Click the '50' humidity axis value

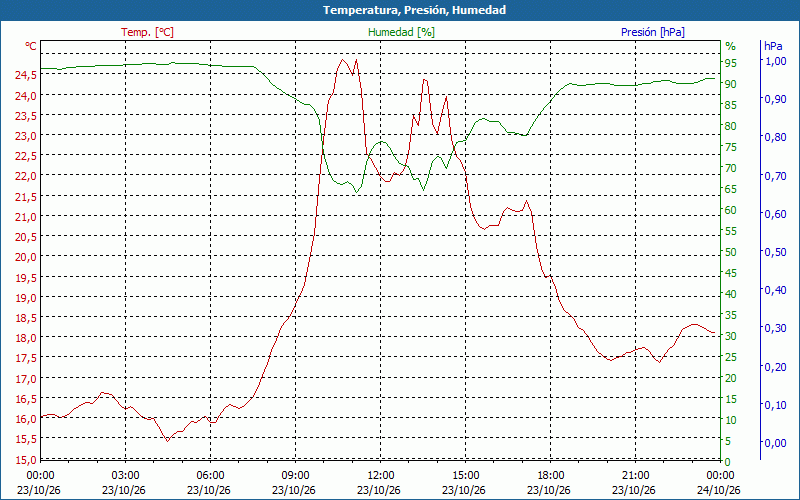coord(731,252)
